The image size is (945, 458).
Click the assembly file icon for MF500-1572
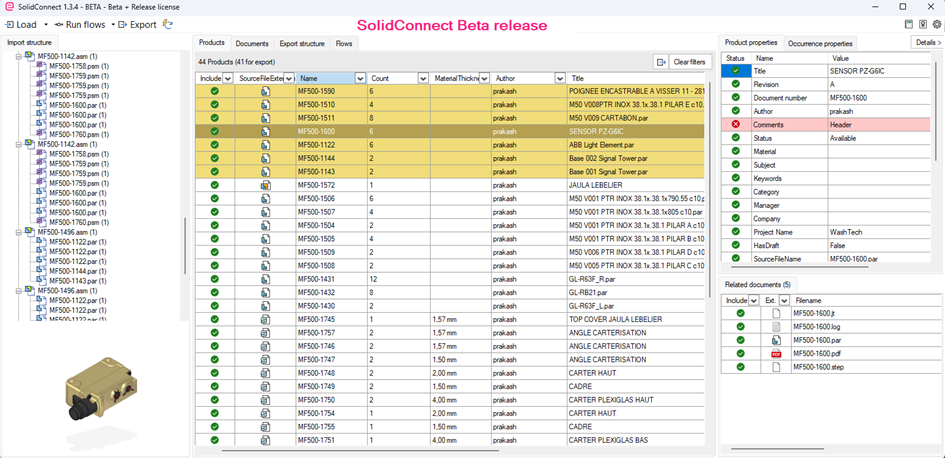click(265, 185)
